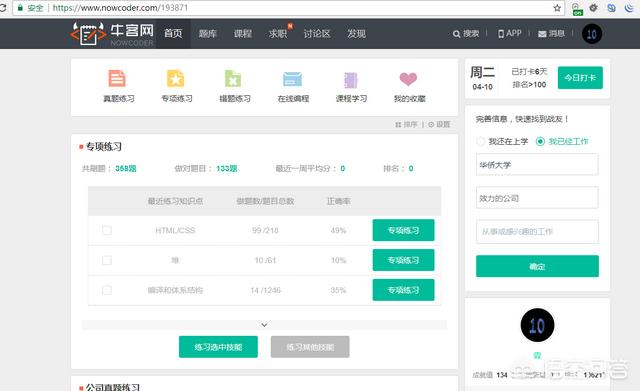The width and height of the screenshot is (640, 391).
Task: Click the 练习选中技能 button
Action: click(218, 347)
